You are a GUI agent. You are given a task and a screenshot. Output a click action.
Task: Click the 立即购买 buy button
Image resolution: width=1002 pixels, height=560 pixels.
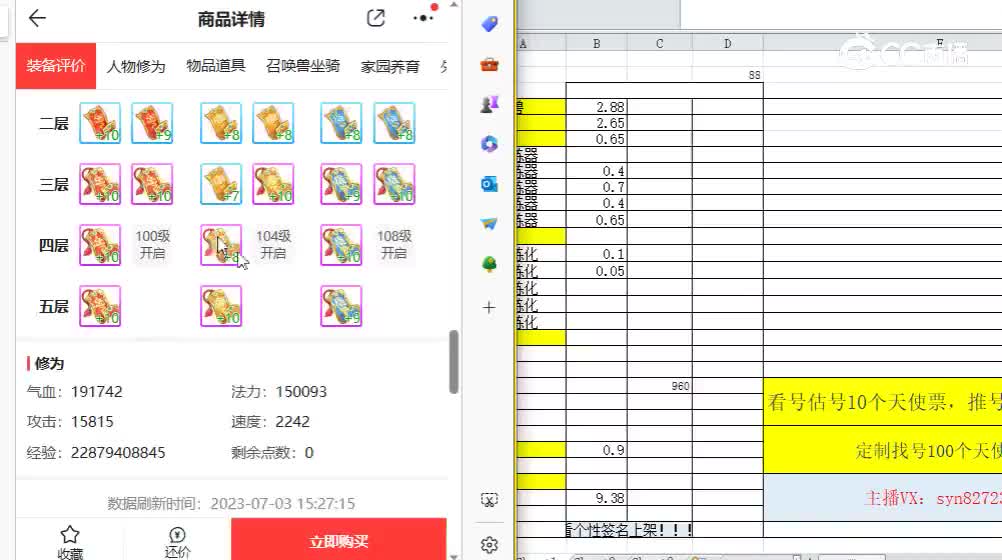pos(339,541)
